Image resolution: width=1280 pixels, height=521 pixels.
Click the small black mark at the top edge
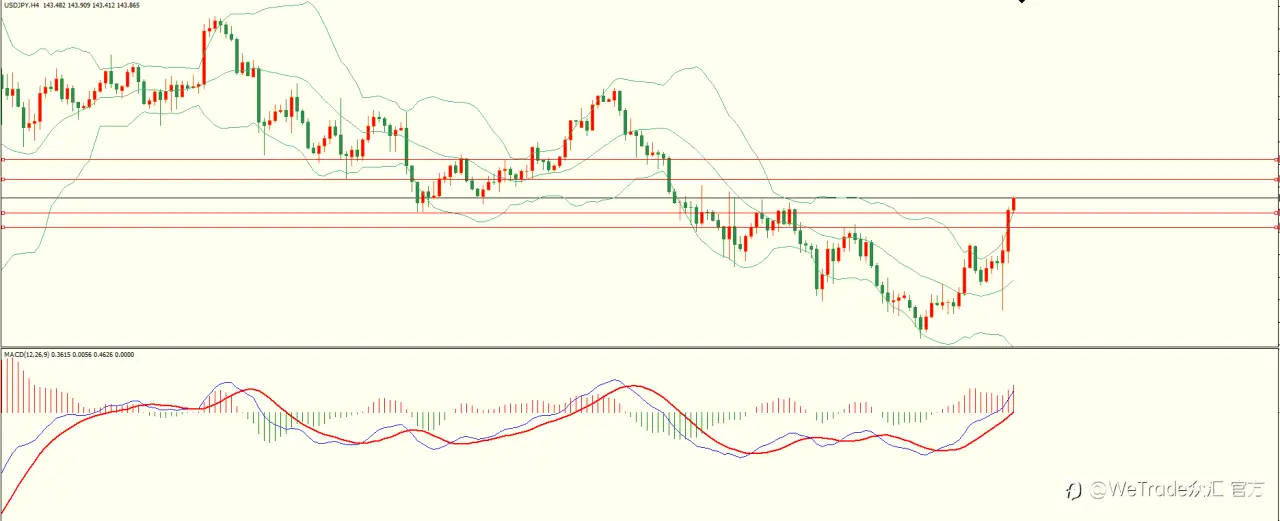coord(1021,2)
